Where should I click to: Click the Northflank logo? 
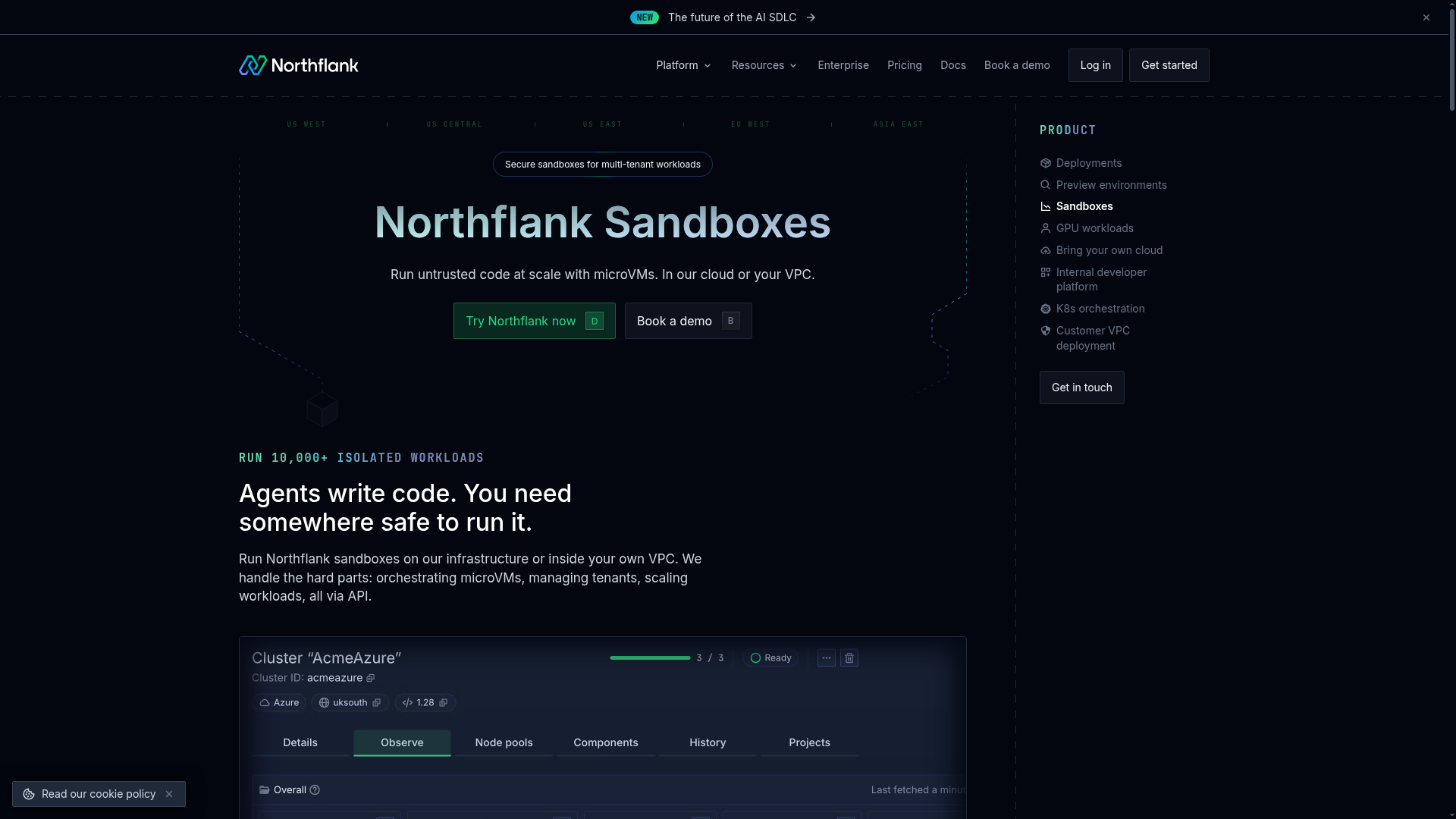pos(298,65)
